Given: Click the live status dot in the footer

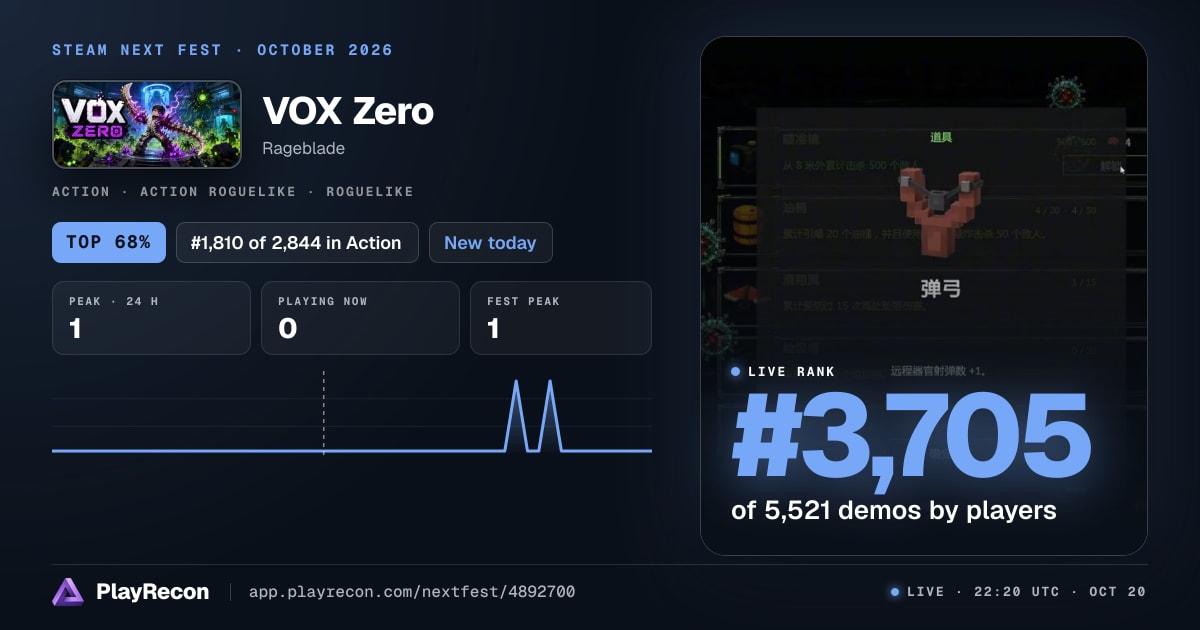Looking at the screenshot, I should coord(895,592).
